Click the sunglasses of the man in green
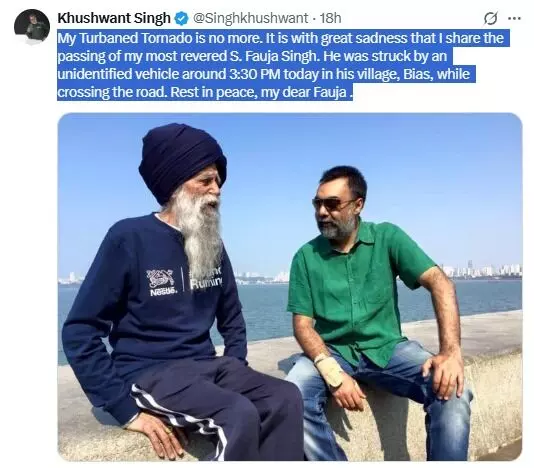This screenshot has width=534, height=468. click(x=333, y=203)
